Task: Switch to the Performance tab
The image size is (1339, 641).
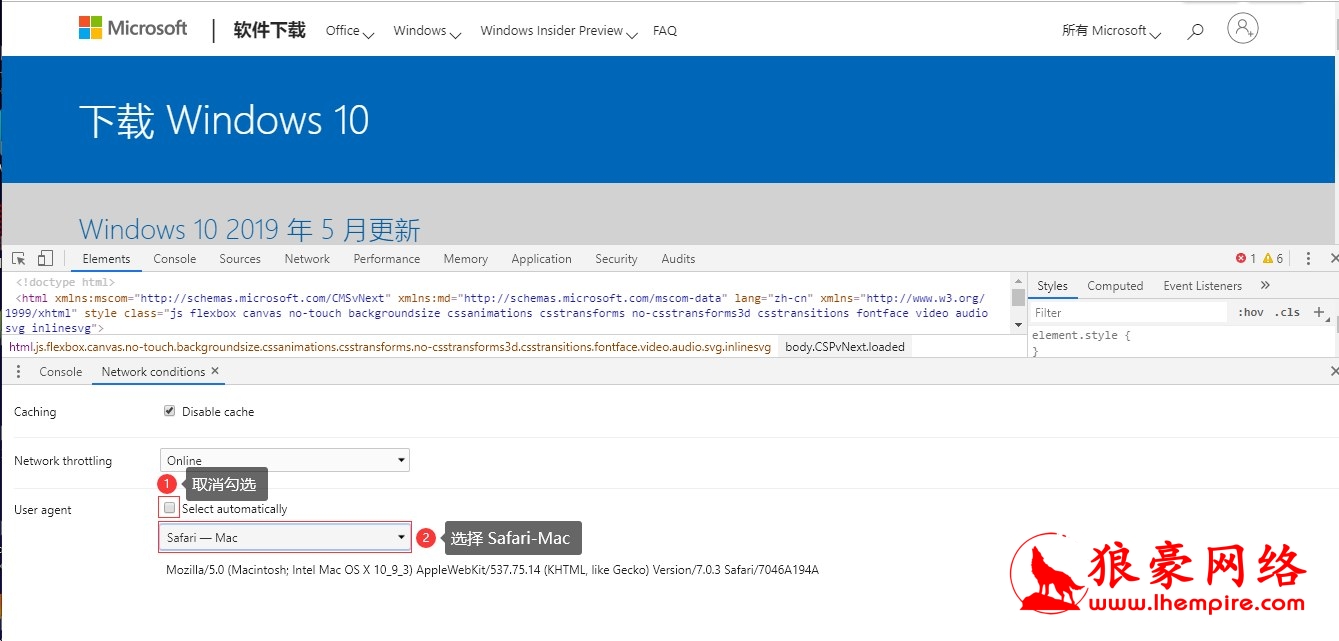Action: 386,258
